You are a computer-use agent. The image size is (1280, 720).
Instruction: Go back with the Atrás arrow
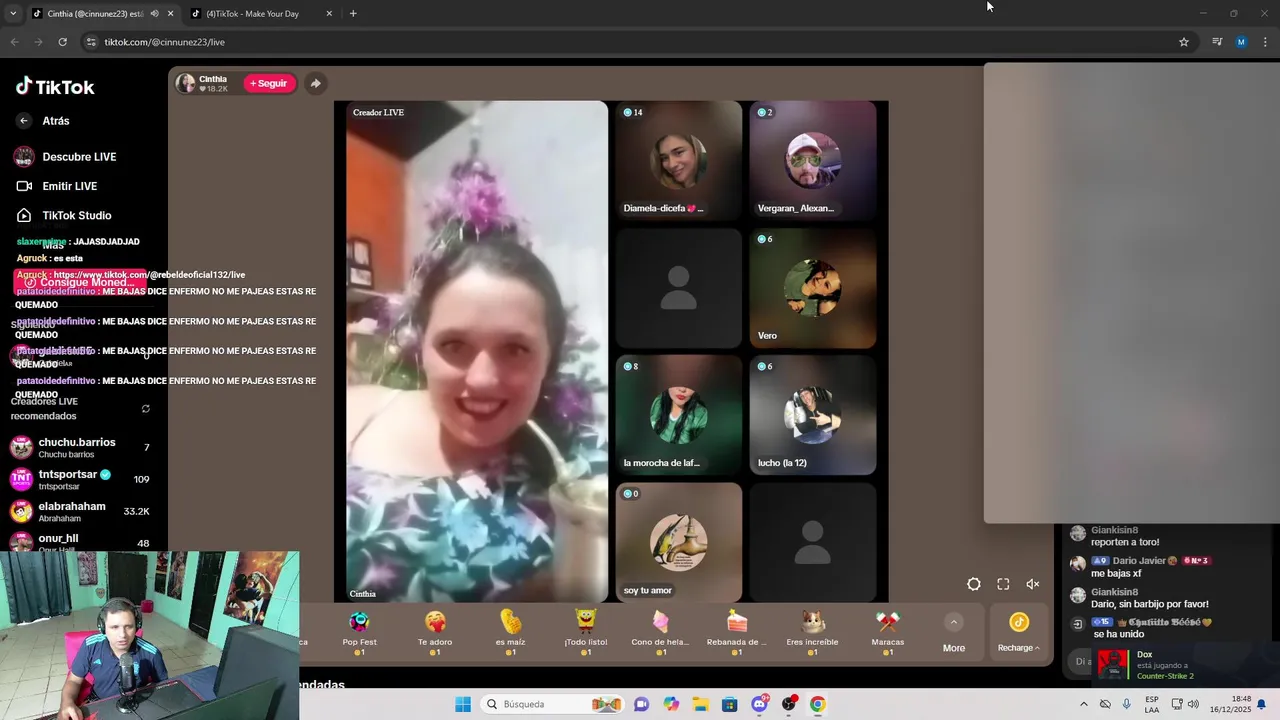[x=24, y=121]
